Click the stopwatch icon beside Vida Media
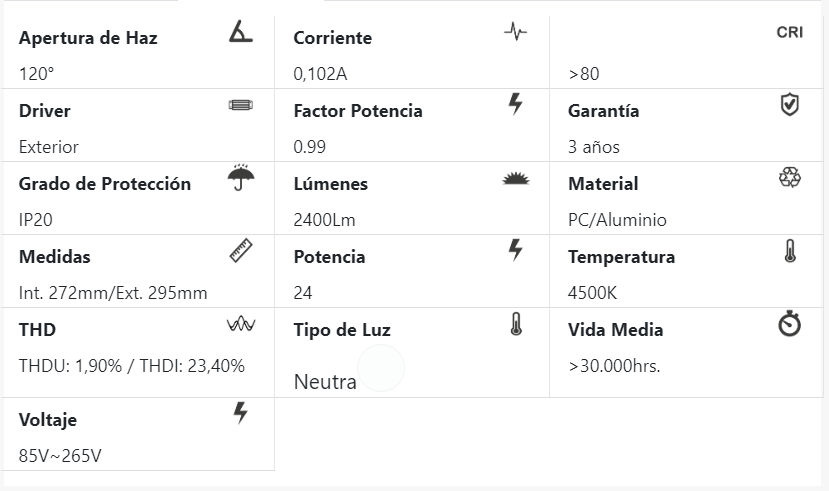The width and height of the screenshot is (829, 491). (x=789, y=324)
